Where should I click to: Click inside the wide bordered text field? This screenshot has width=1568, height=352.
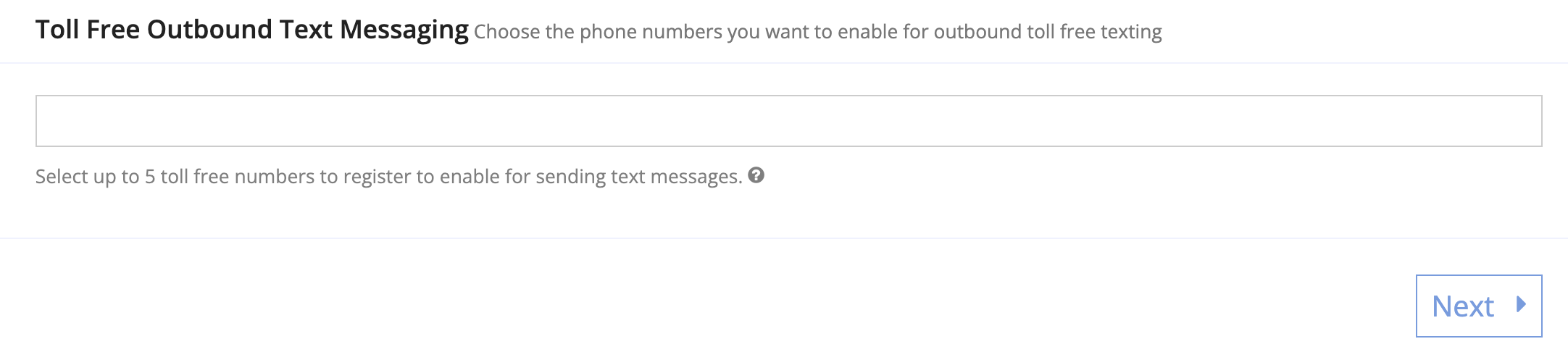point(788,121)
